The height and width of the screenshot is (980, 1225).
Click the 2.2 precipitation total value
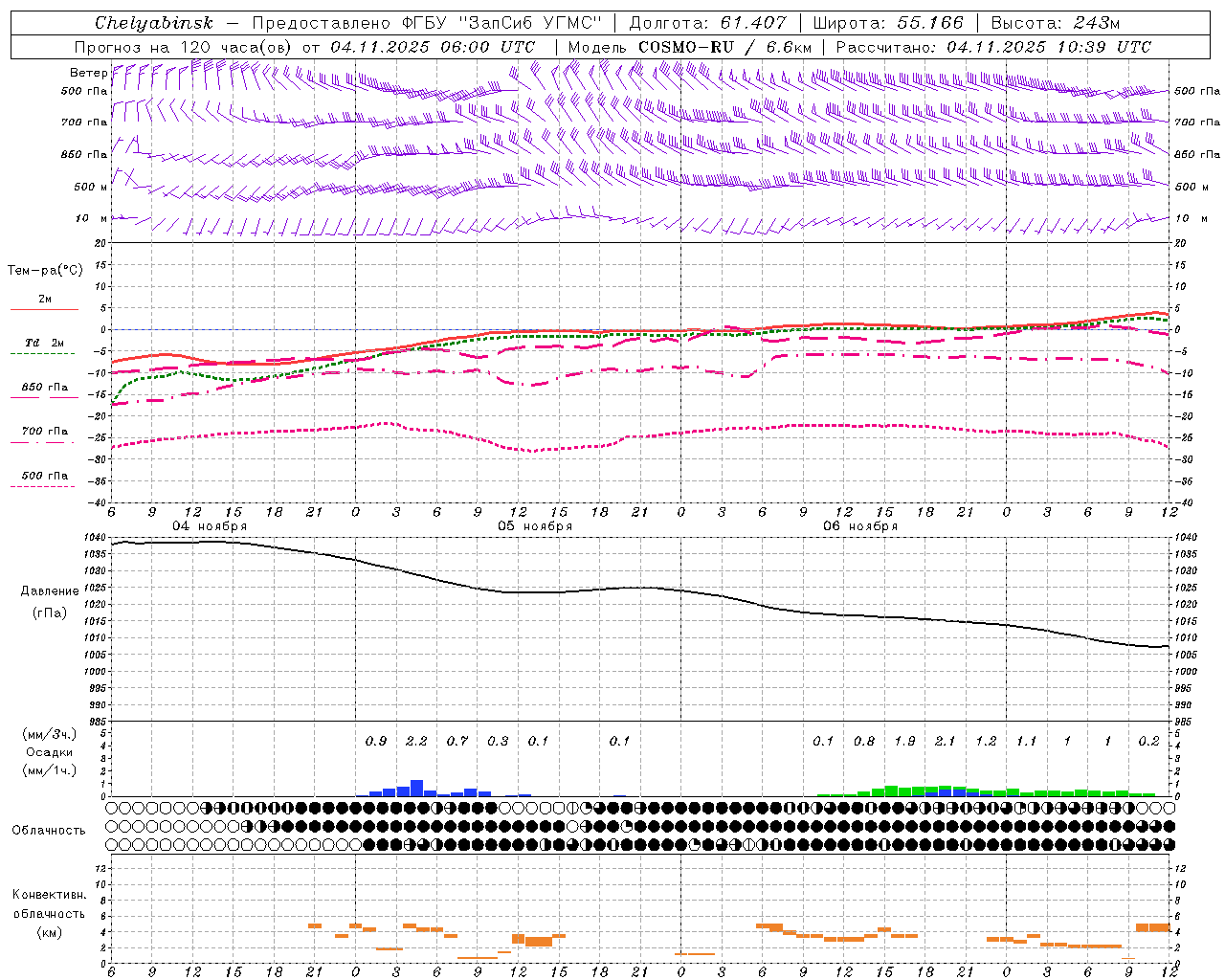[416, 742]
